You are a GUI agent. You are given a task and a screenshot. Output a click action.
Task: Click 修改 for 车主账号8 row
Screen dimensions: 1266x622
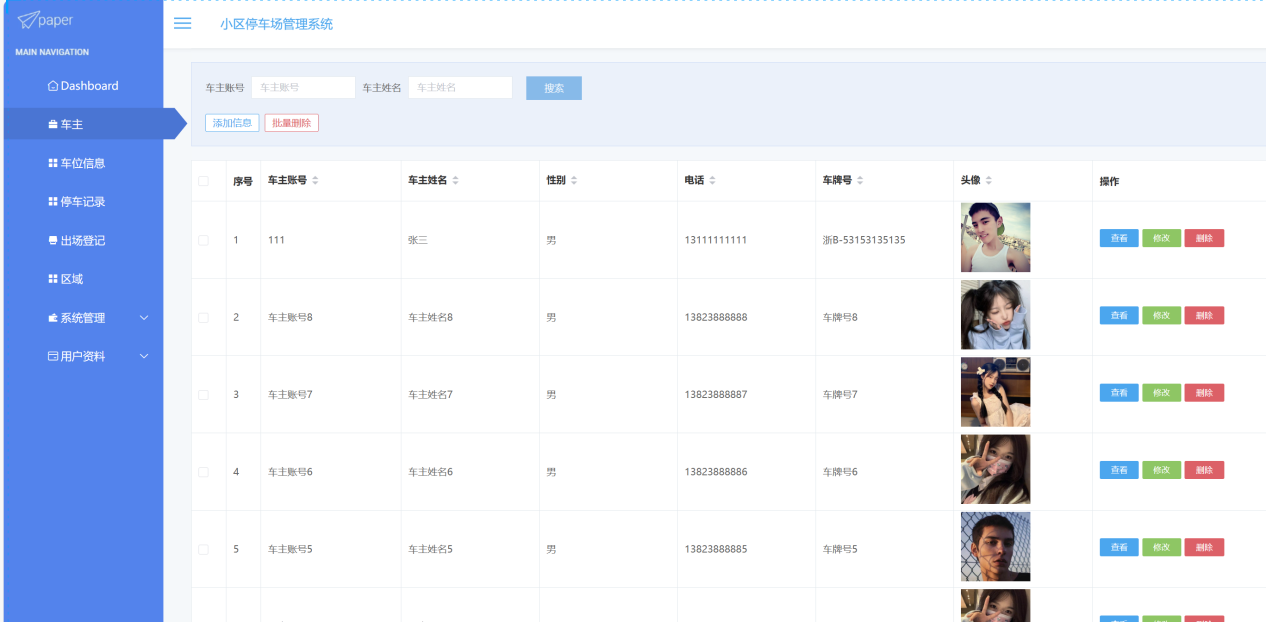click(x=1162, y=315)
